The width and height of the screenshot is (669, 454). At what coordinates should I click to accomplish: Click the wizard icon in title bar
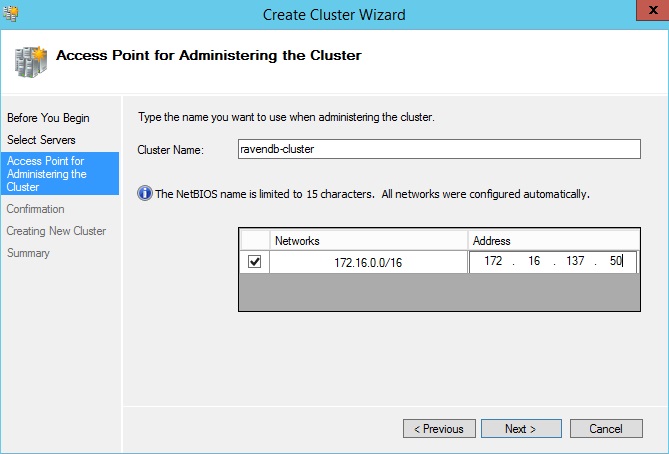pos(10,14)
